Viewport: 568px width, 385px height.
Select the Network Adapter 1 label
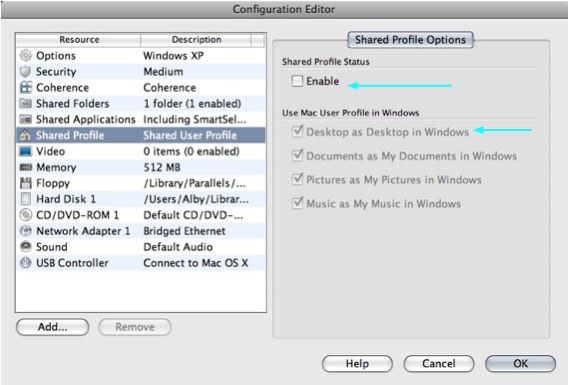point(83,231)
